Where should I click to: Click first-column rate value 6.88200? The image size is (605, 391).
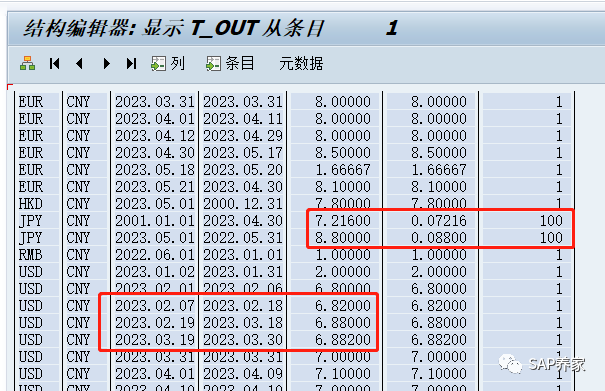[x=343, y=340]
